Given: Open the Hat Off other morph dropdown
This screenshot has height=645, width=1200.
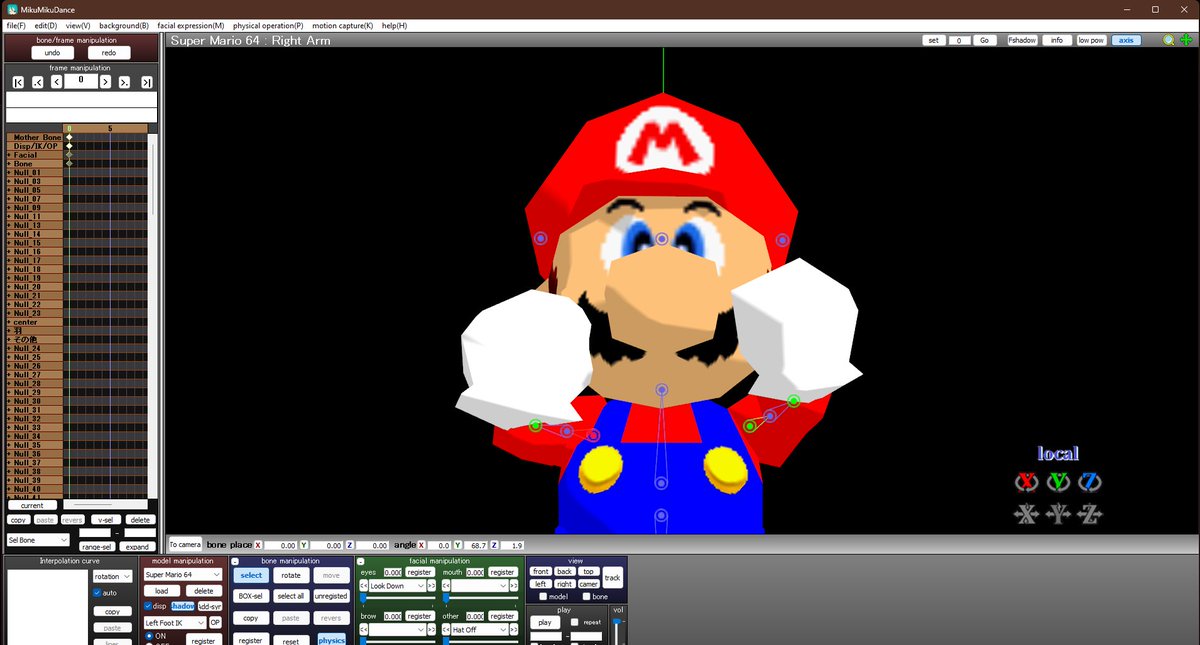Looking at the screenshot, I should 480,630.
